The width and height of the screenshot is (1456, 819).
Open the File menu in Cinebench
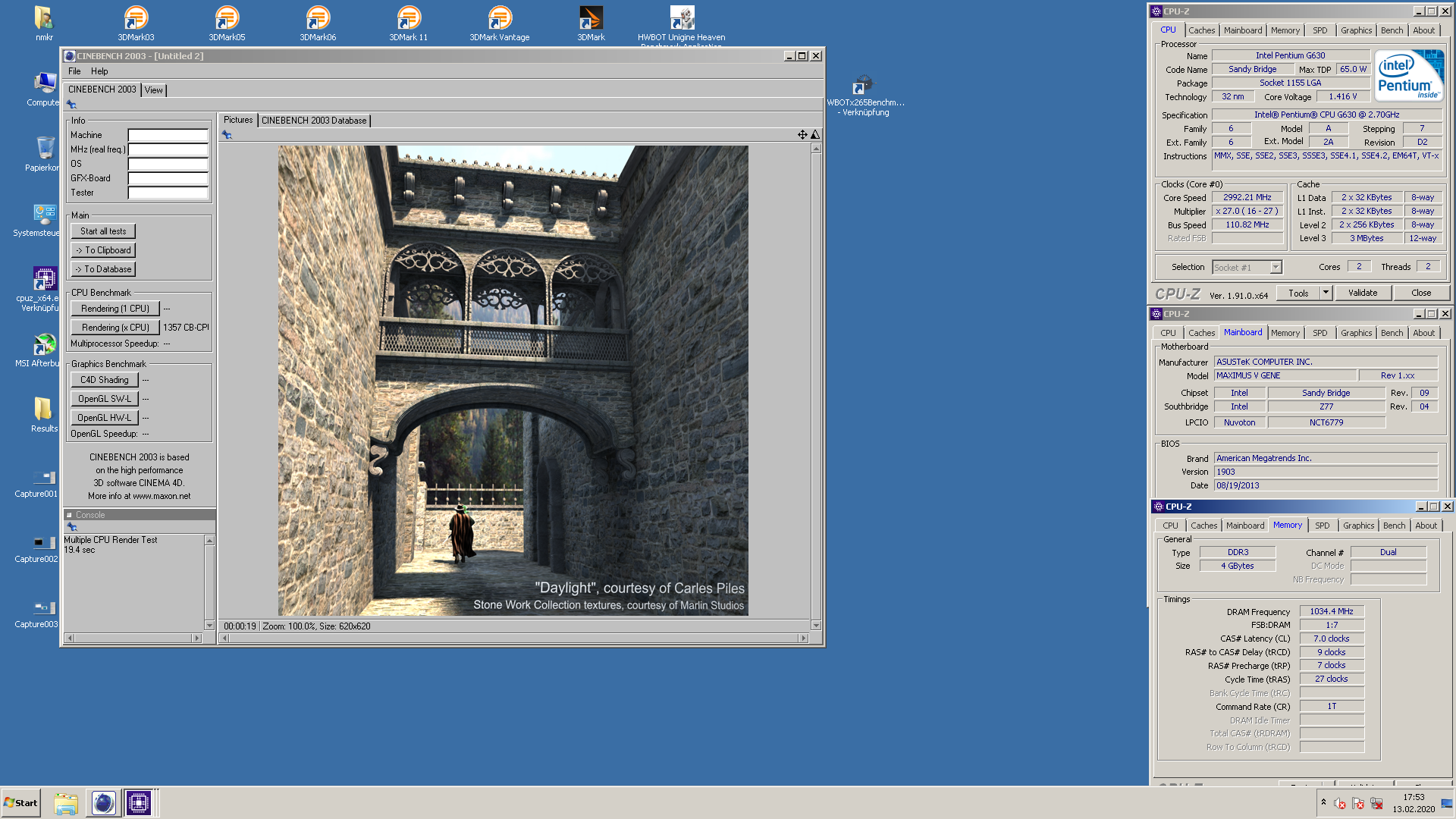click(x=74, y=71)
